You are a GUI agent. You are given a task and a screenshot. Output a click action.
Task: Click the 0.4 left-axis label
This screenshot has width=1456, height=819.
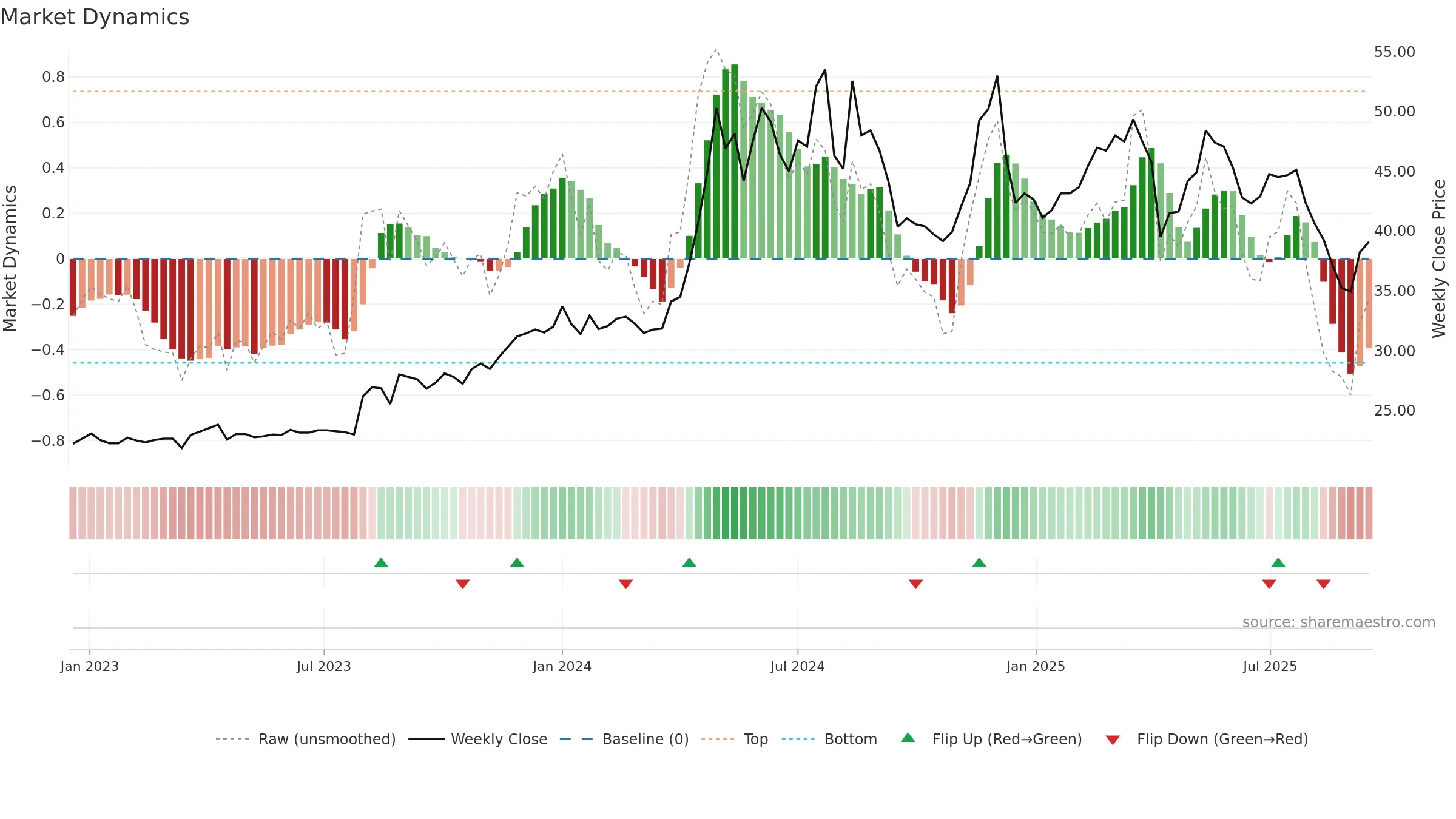[53, 168]
